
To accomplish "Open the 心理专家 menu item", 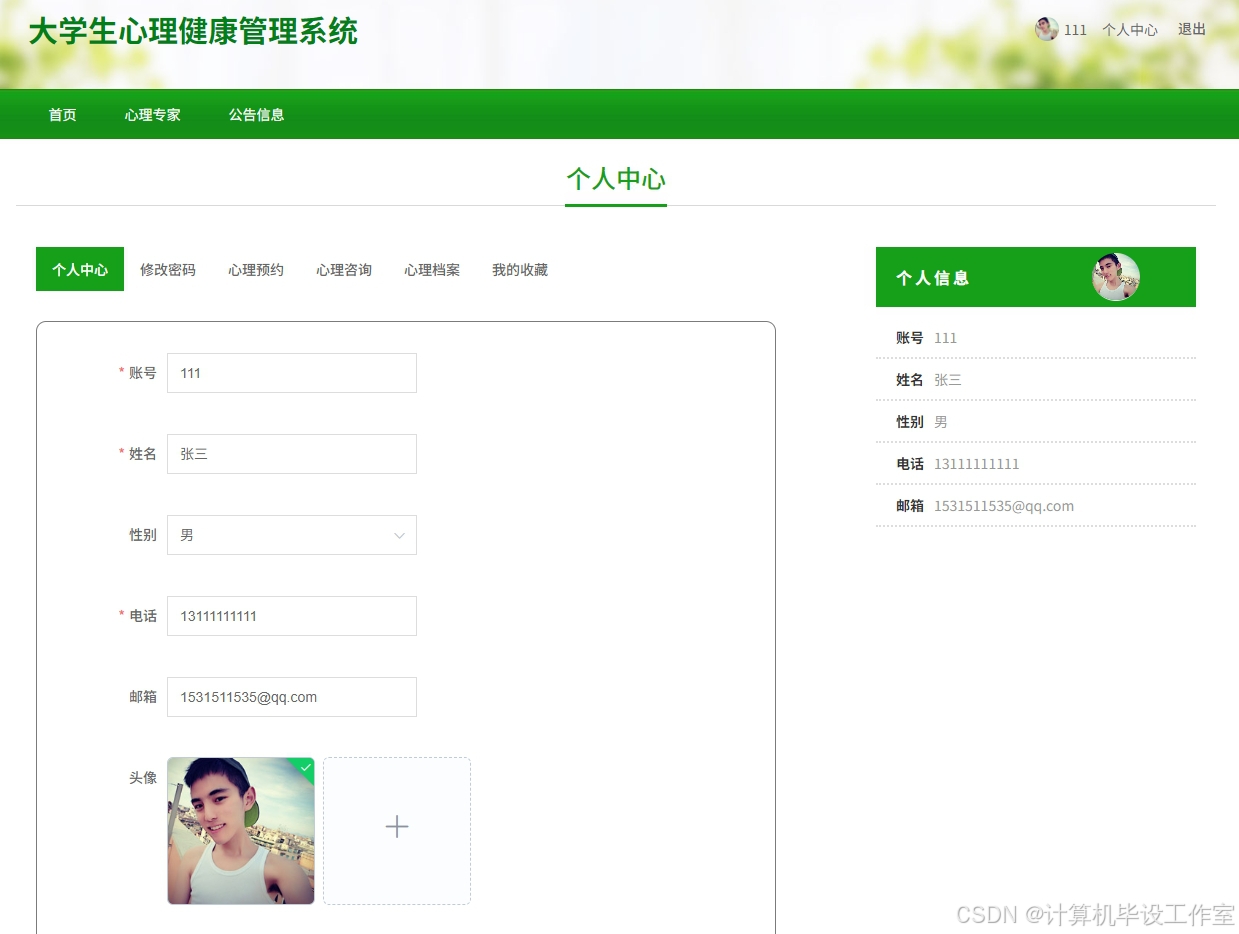I will click(x=152, y=114).
